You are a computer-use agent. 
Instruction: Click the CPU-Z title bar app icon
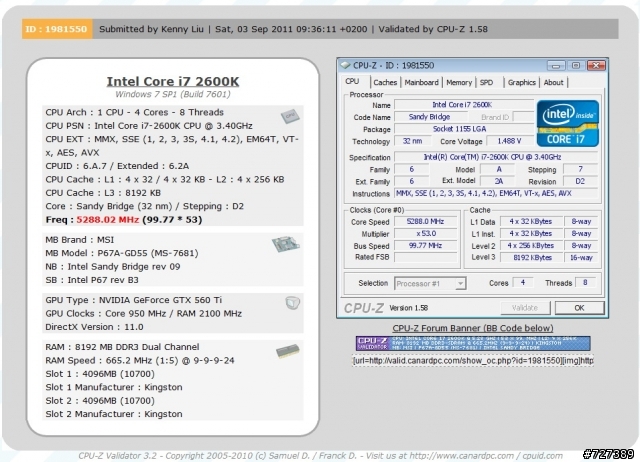point(345,65)
